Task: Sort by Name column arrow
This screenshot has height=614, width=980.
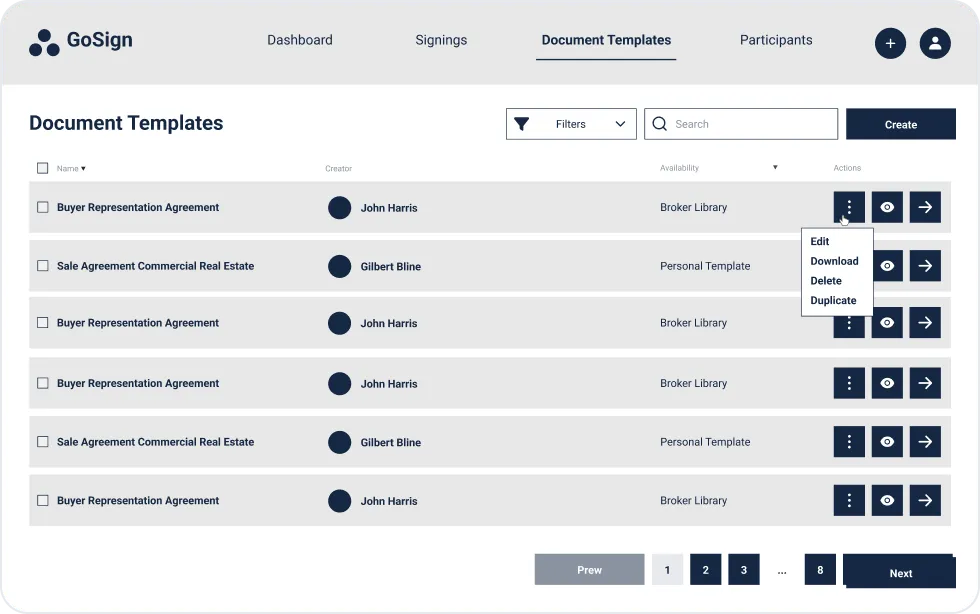Action: 83,169
